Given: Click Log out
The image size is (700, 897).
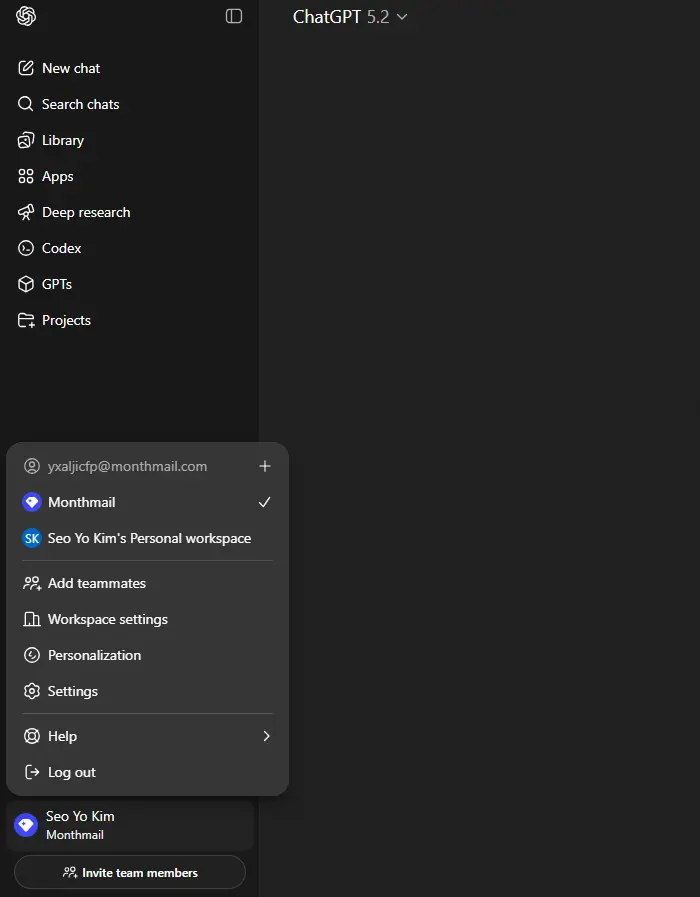Looking at the screenshot, I should click(x=147, y=772).
